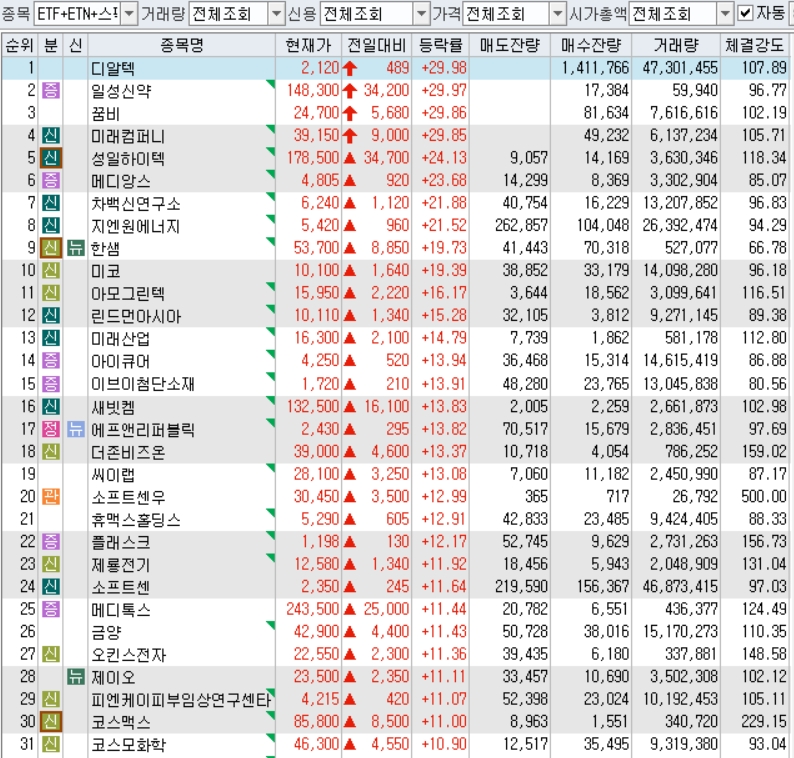Click the 신 badge on 성일하이텍 row
Viewport: 794px width, 758px height.
point(51,158)
